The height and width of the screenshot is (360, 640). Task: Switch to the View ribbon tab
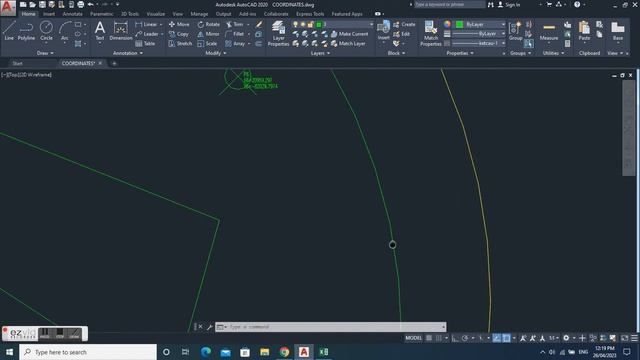(x=178, y=14)
